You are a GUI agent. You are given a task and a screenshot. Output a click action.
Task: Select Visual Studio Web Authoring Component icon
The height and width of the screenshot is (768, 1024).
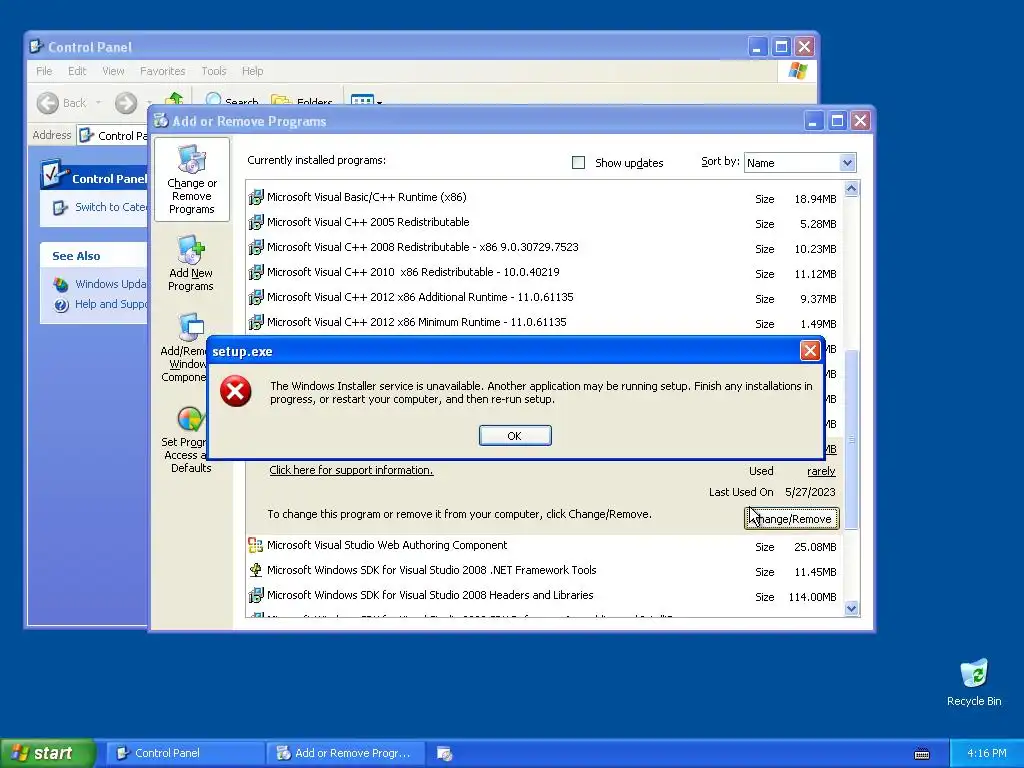click(x=256, y=545)
